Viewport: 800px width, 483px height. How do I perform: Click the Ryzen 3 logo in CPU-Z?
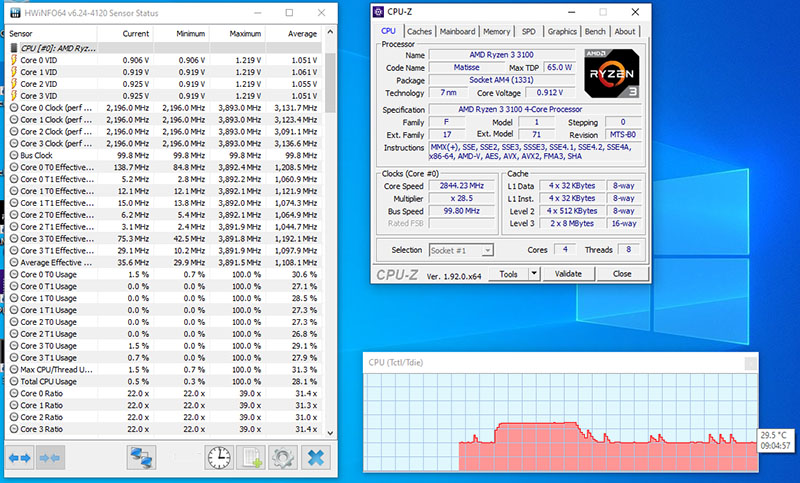click(x=612, y=73)
